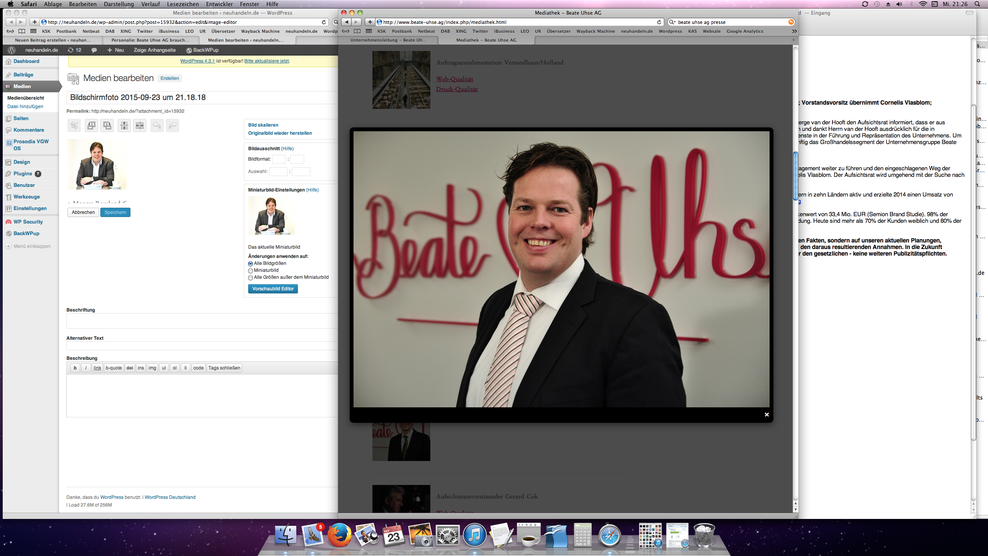Click the warehouse thumbnail in Mediathek page
The height and width of the screenshot is (556, 988).
[x=401, y=80]
